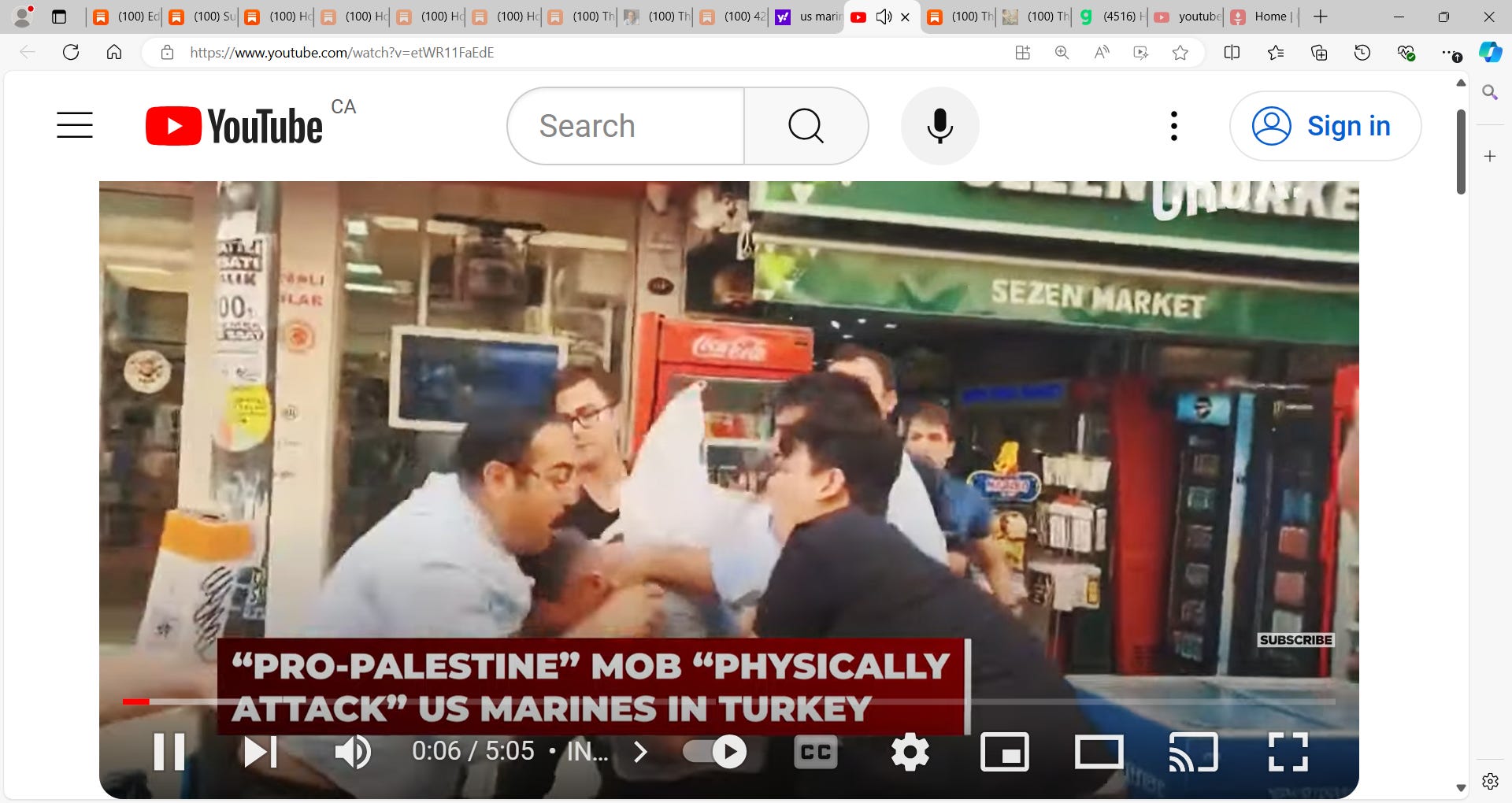Add this page to favorites star
This screenshot has height=803, width=1512.
pos(1180,53)
